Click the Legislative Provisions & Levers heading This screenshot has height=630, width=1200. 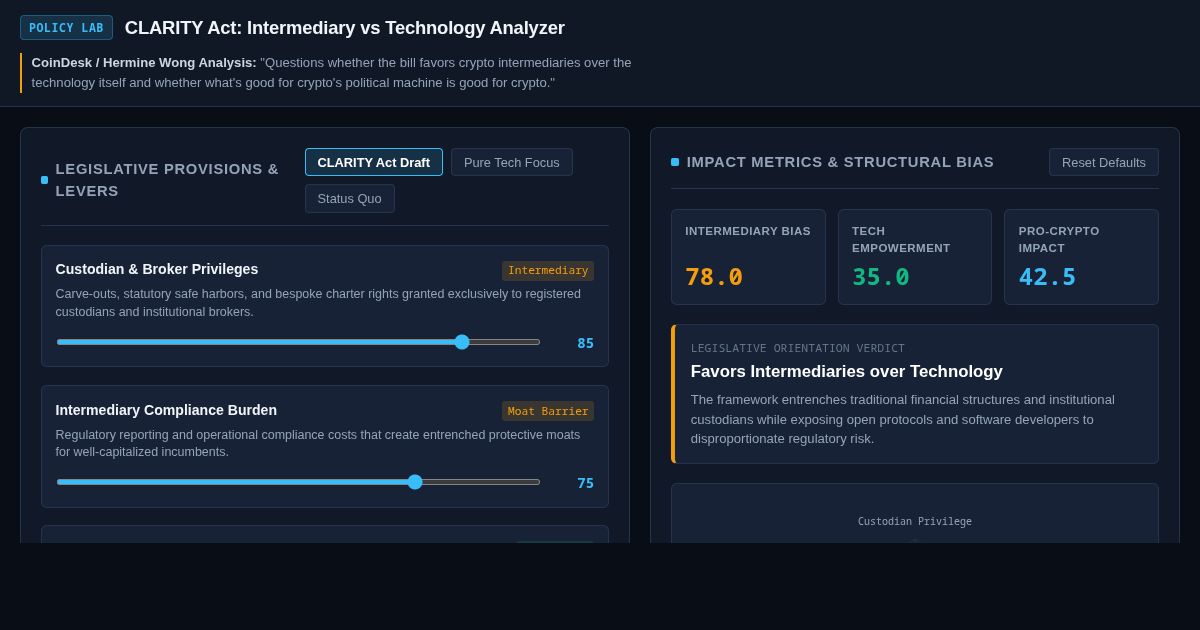[167, 180]
